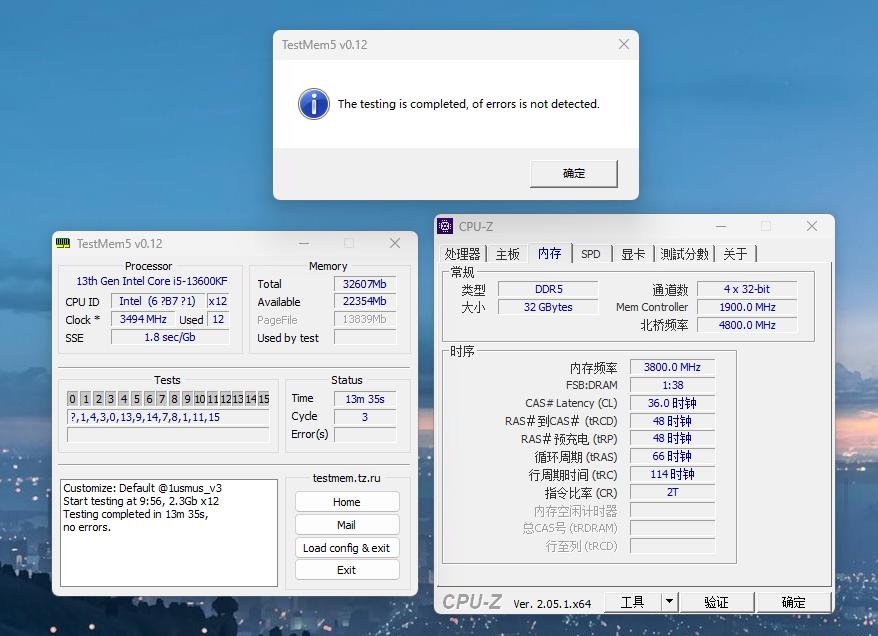Switch to the SPD tab

coord(590,254)
